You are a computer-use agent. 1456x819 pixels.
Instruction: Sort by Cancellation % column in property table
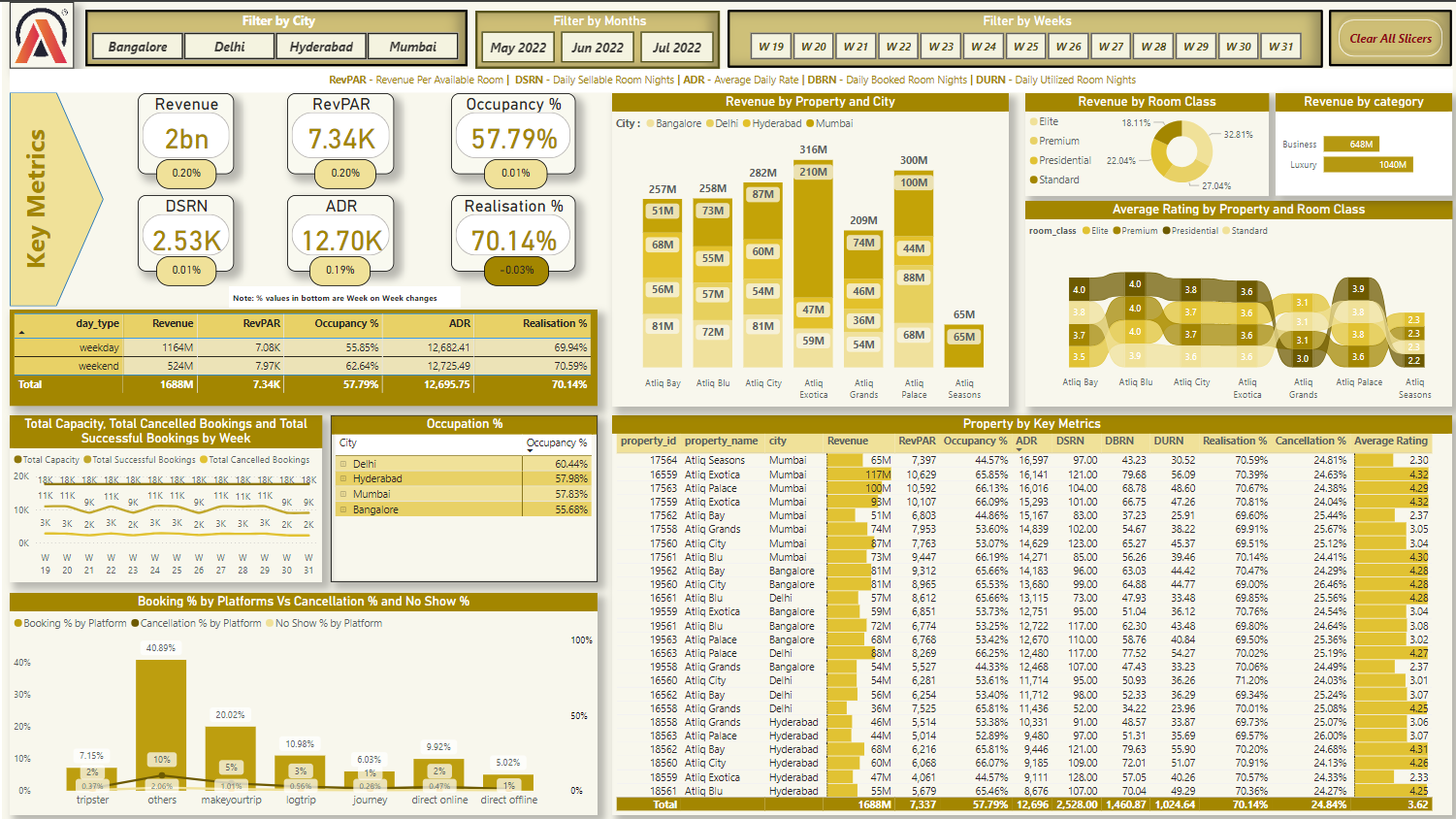click(1310, 441)
